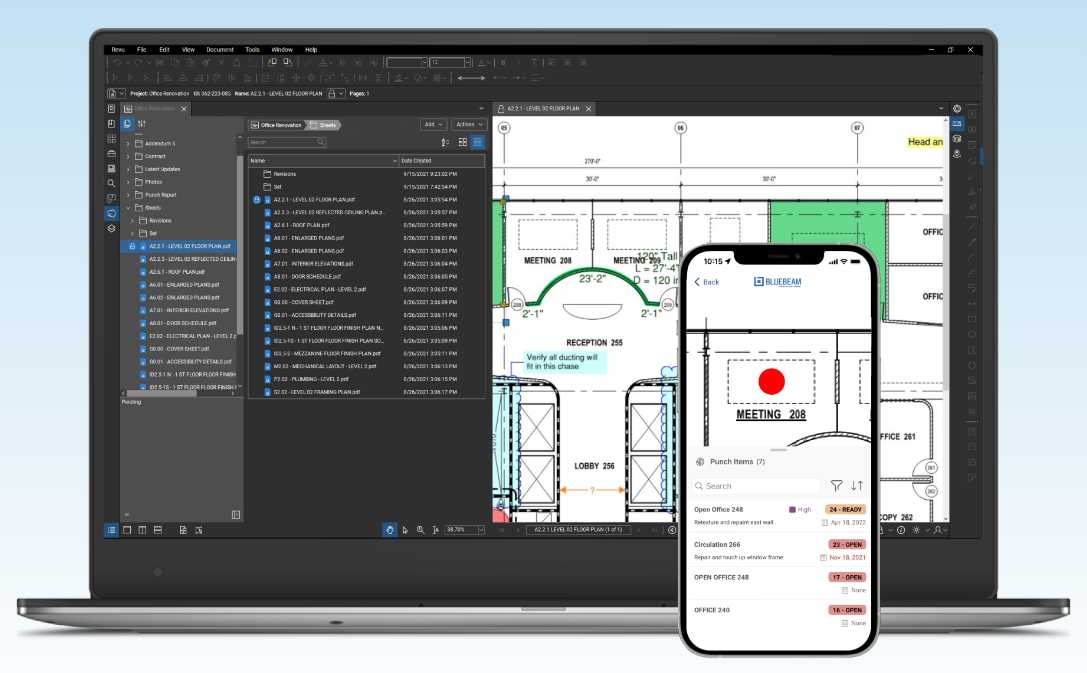Image resolution: width=1087 pixels, height=673 pixels.
Task: Click the filter funnel icon in Punch Items
Action: pos(836,486)
